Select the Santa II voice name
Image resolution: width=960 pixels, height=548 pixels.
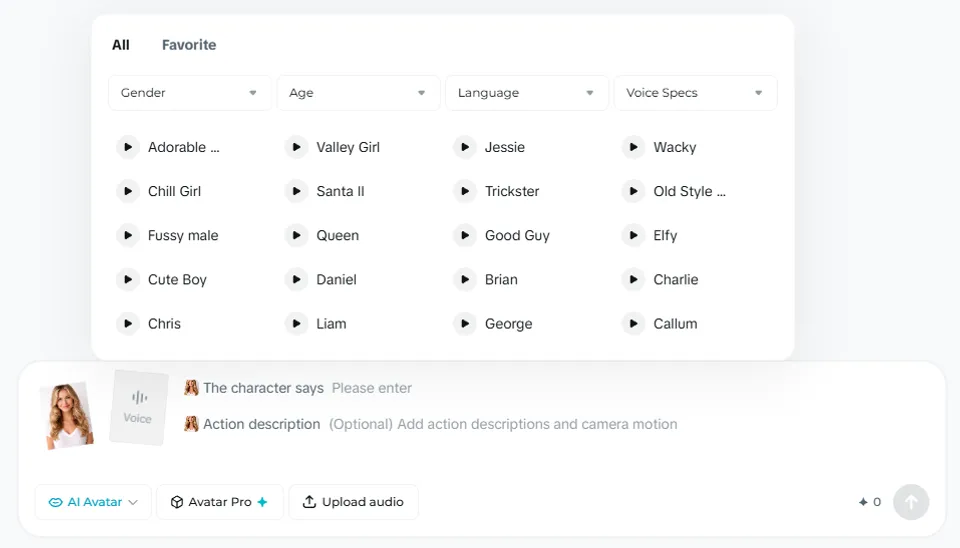[340, 191]
